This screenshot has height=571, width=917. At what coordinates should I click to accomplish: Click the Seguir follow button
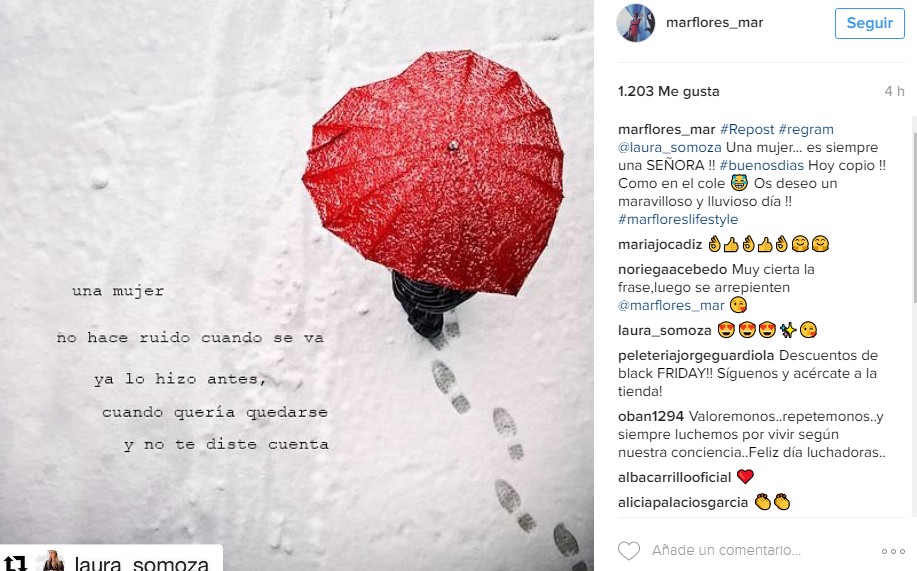869,23
